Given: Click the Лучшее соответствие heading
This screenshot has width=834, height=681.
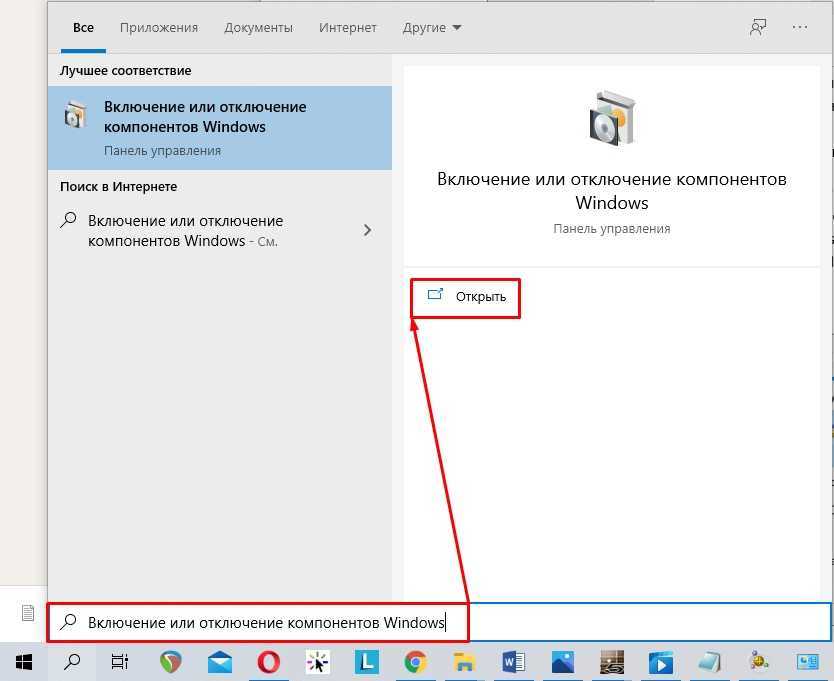Looking at the screenshot, I should (126, 71).
